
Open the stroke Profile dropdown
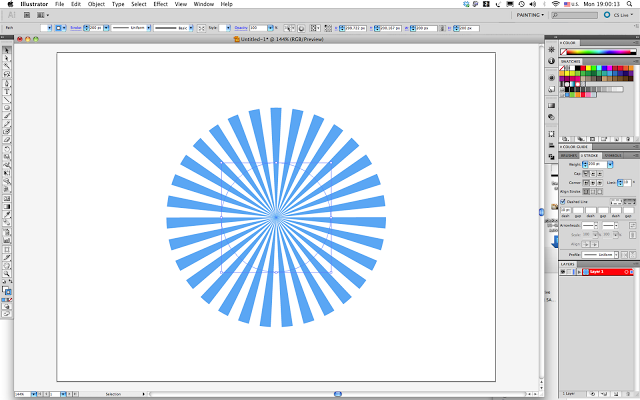pos(600,255)
